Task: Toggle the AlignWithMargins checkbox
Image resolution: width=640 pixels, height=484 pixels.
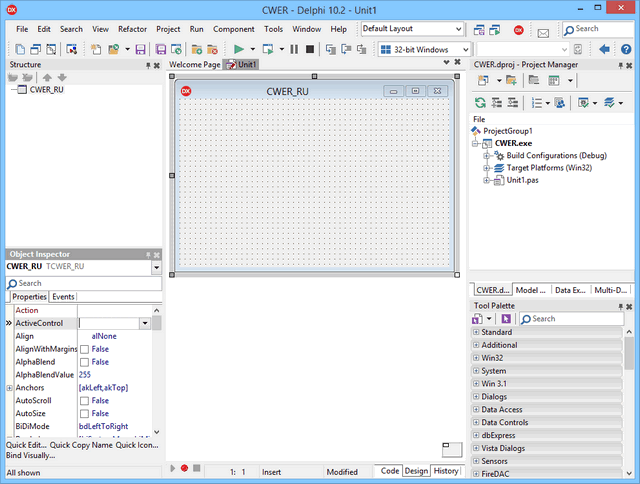Action: [x=84, y=349]
